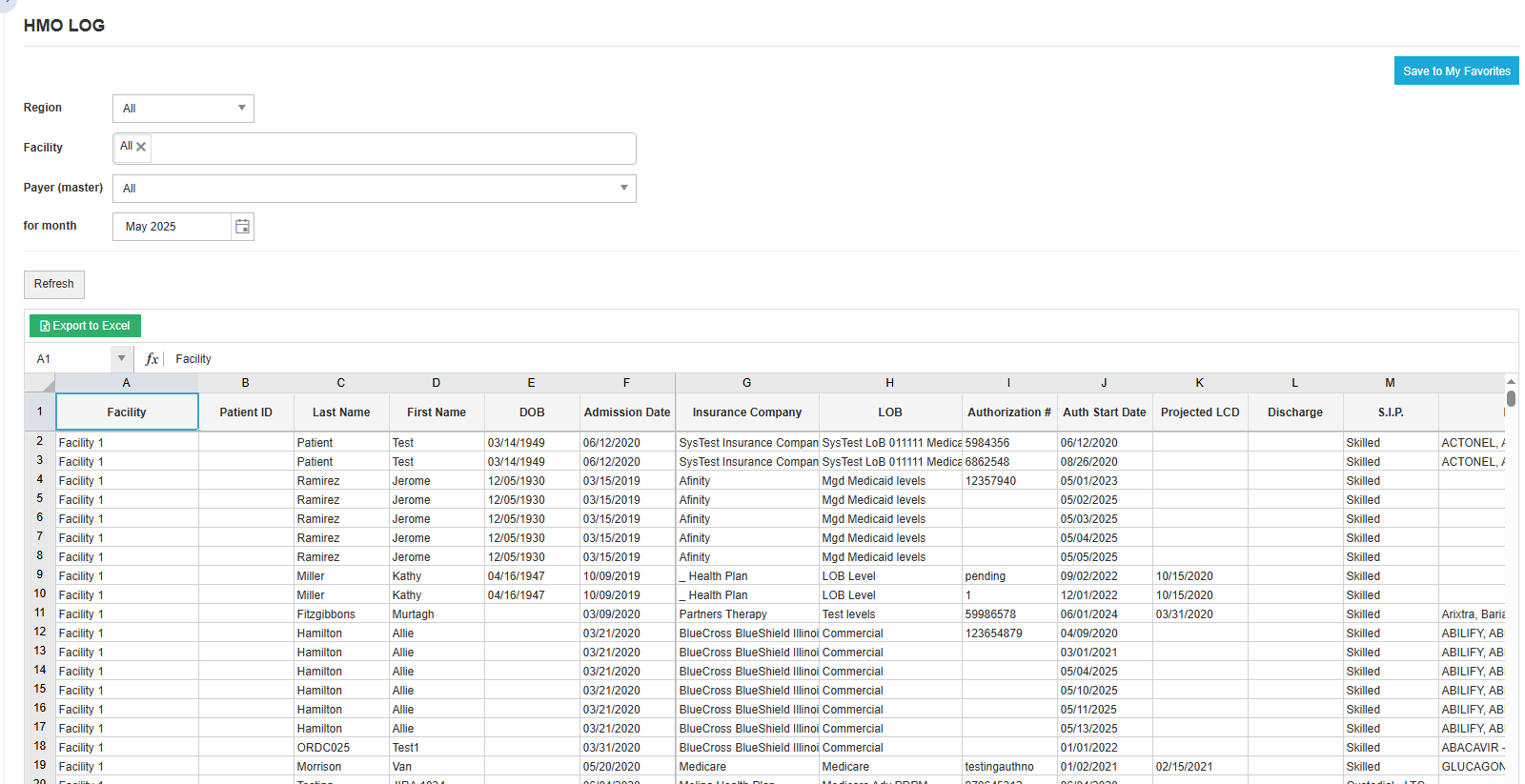The width and height of the screenshot is (1525, 784).
Task: Select column A header
Action: coord(127,383)
